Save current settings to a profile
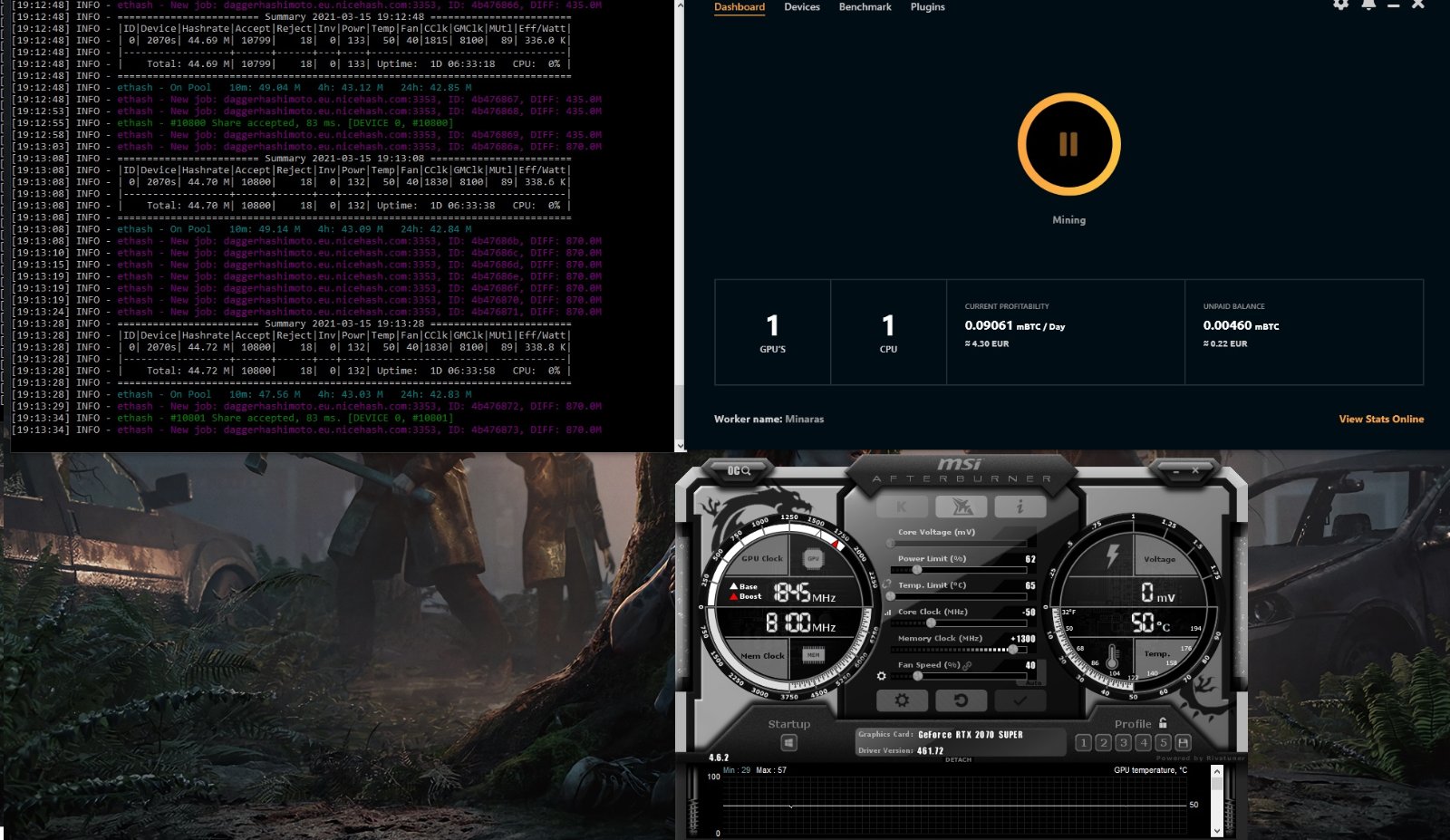The height and width of the screenshot is (840, 1450). pyautogui.click(x=1183, y=743)
